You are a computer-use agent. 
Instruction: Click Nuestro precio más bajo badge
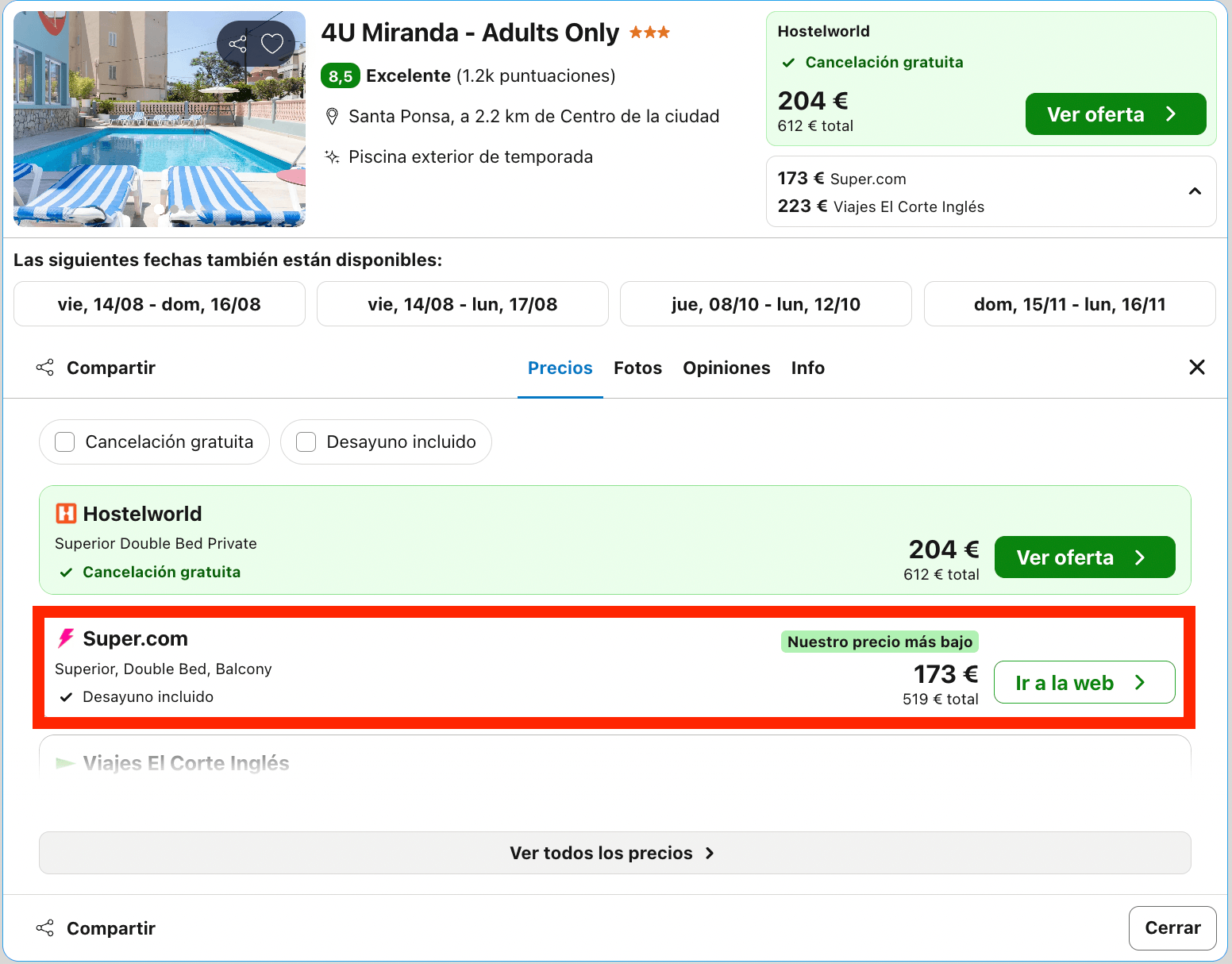880,642
